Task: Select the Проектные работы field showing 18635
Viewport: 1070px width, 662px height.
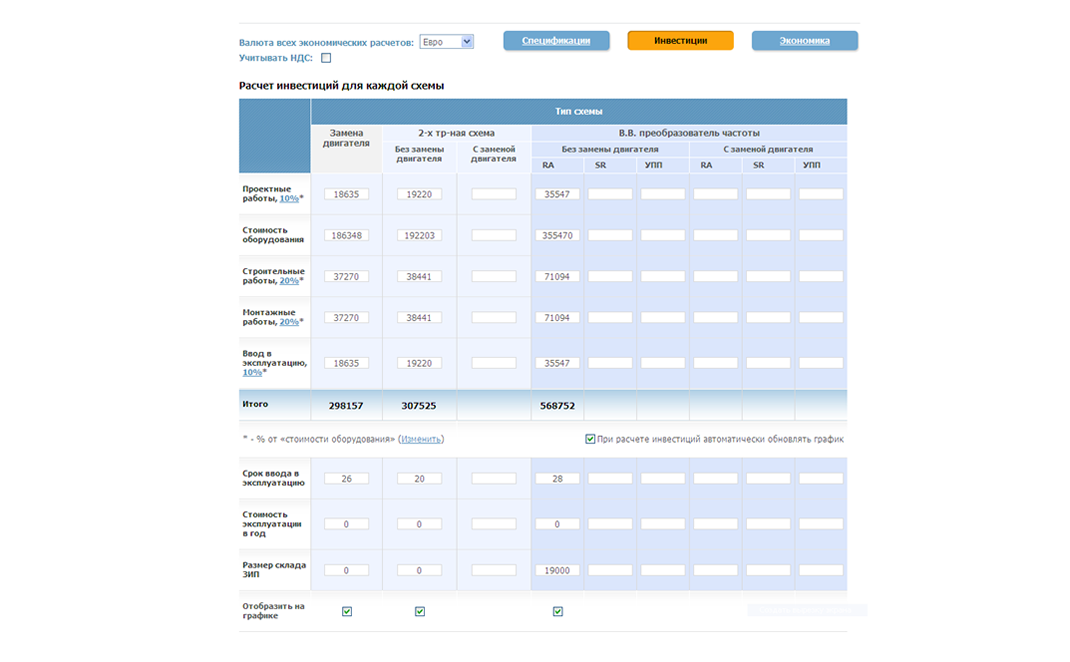Action: tap(346, 194)
